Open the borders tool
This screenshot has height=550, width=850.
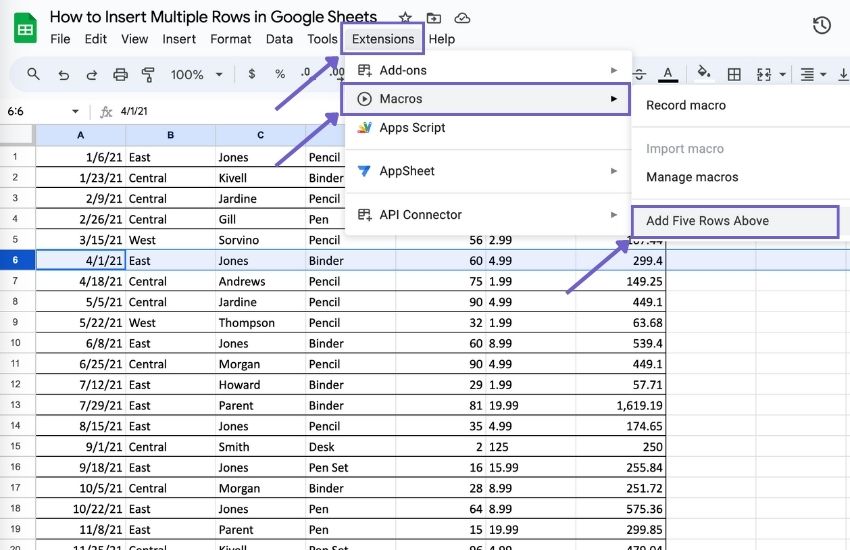734,74
